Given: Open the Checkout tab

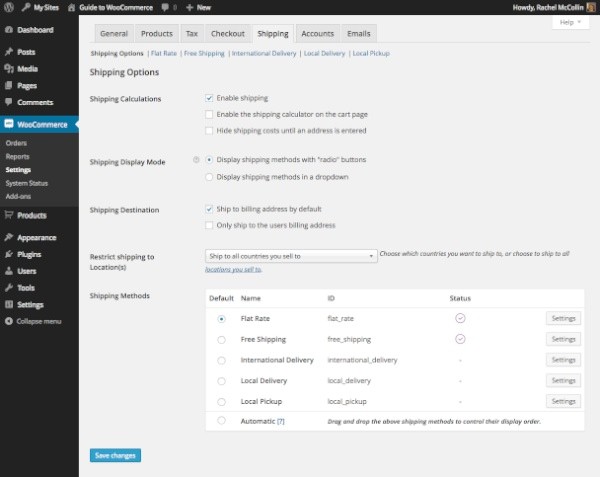Looking at the screenshot, I should 228,34.
